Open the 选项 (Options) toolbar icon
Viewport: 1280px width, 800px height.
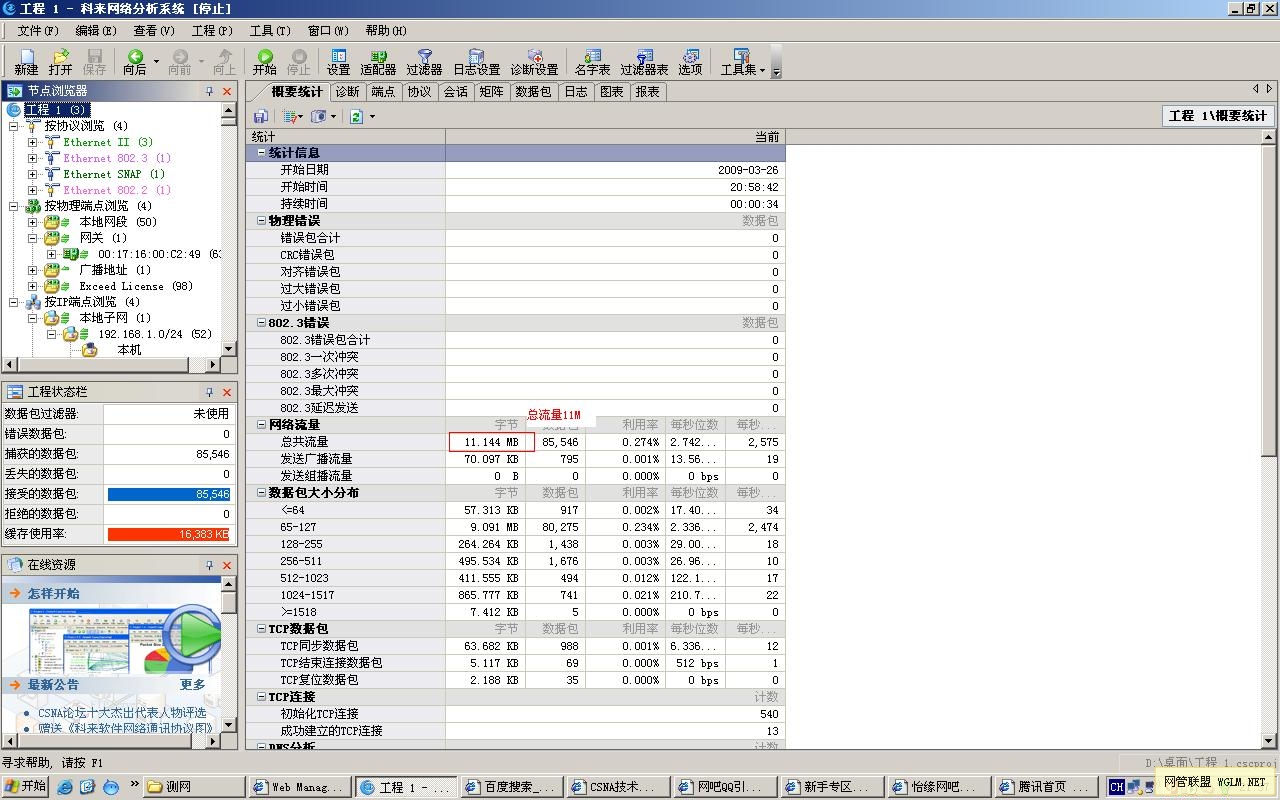(x=690, y=62)
